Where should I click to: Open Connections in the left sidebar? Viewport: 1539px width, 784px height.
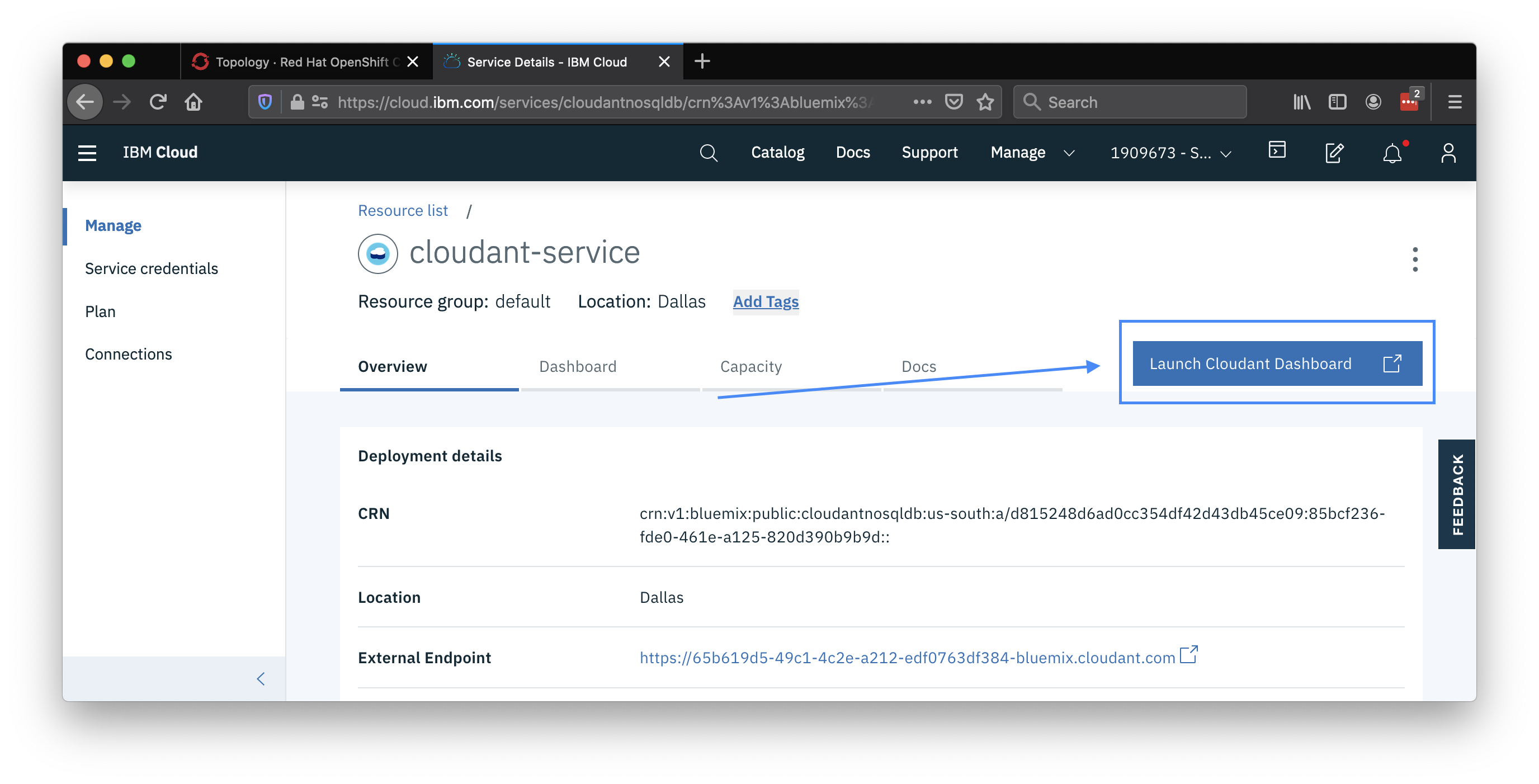[x=128, y=355]
